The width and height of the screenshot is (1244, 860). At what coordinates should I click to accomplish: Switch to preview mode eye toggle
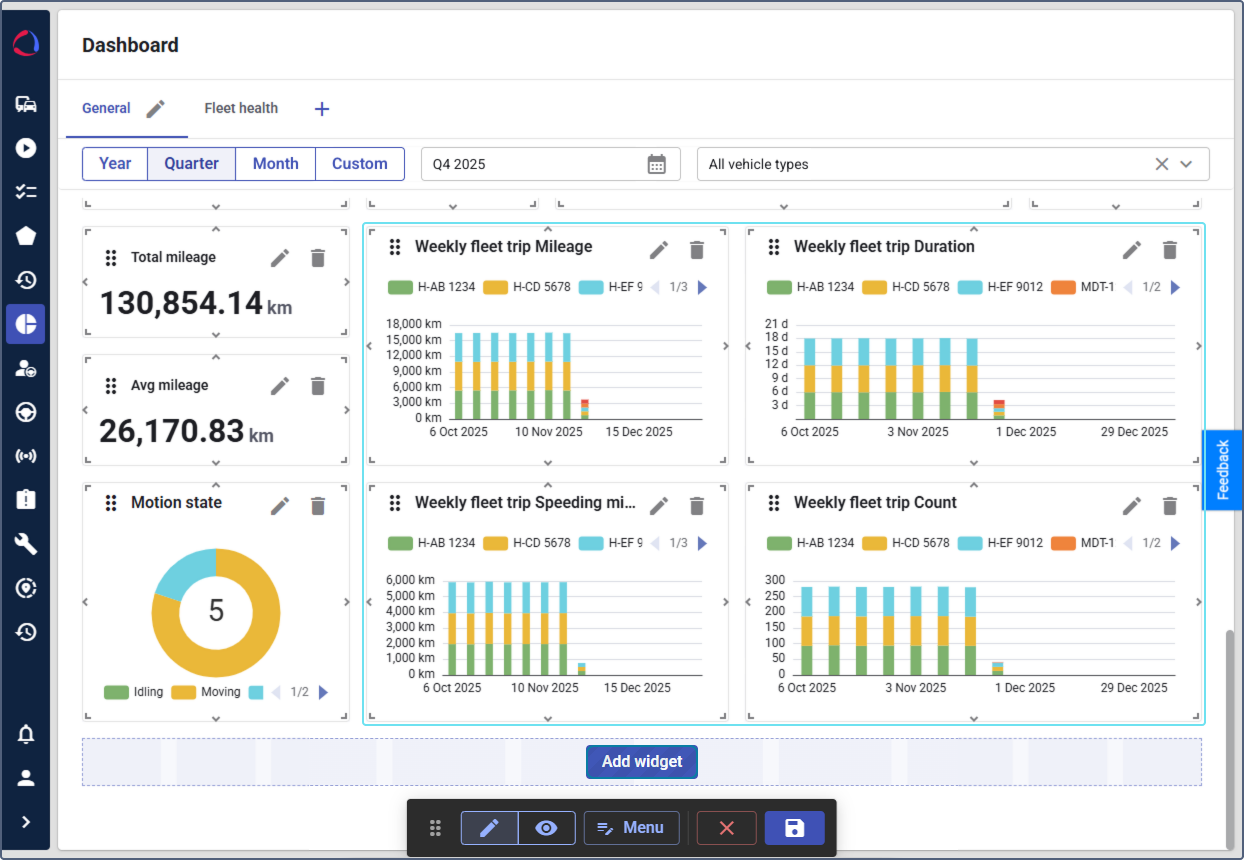[546, 828]
